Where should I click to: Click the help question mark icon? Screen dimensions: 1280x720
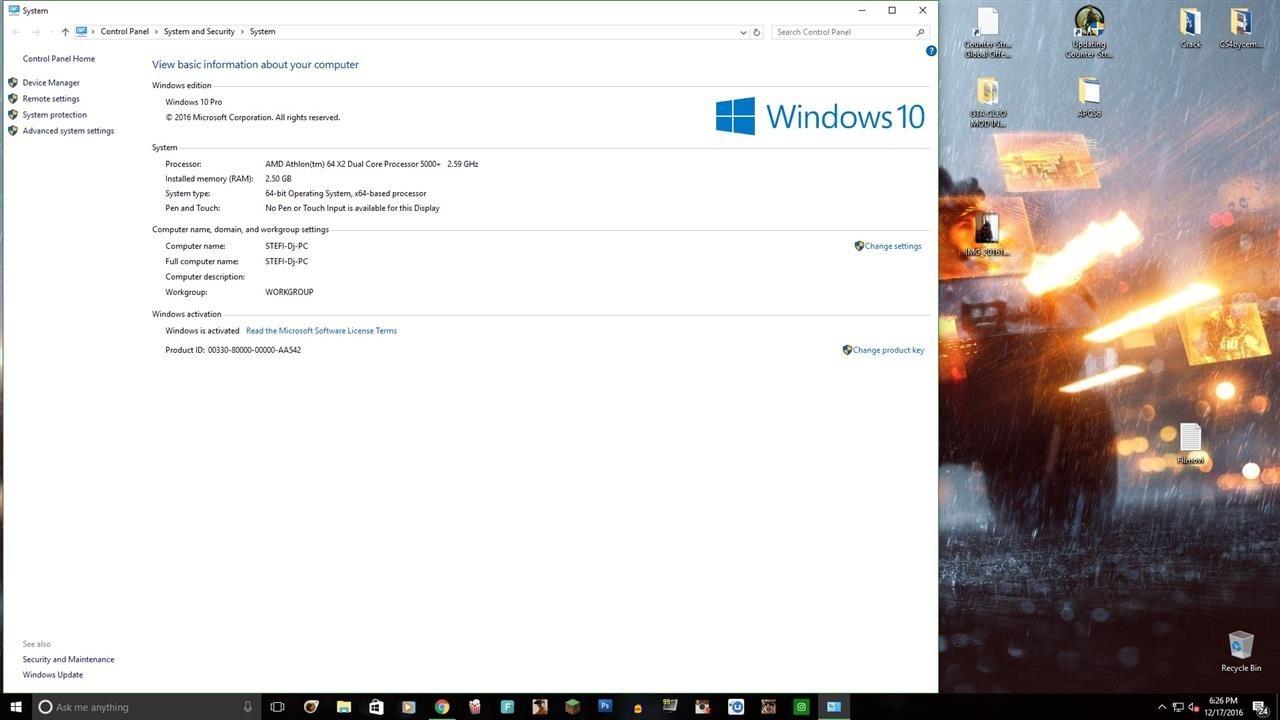tap(931, 51)
